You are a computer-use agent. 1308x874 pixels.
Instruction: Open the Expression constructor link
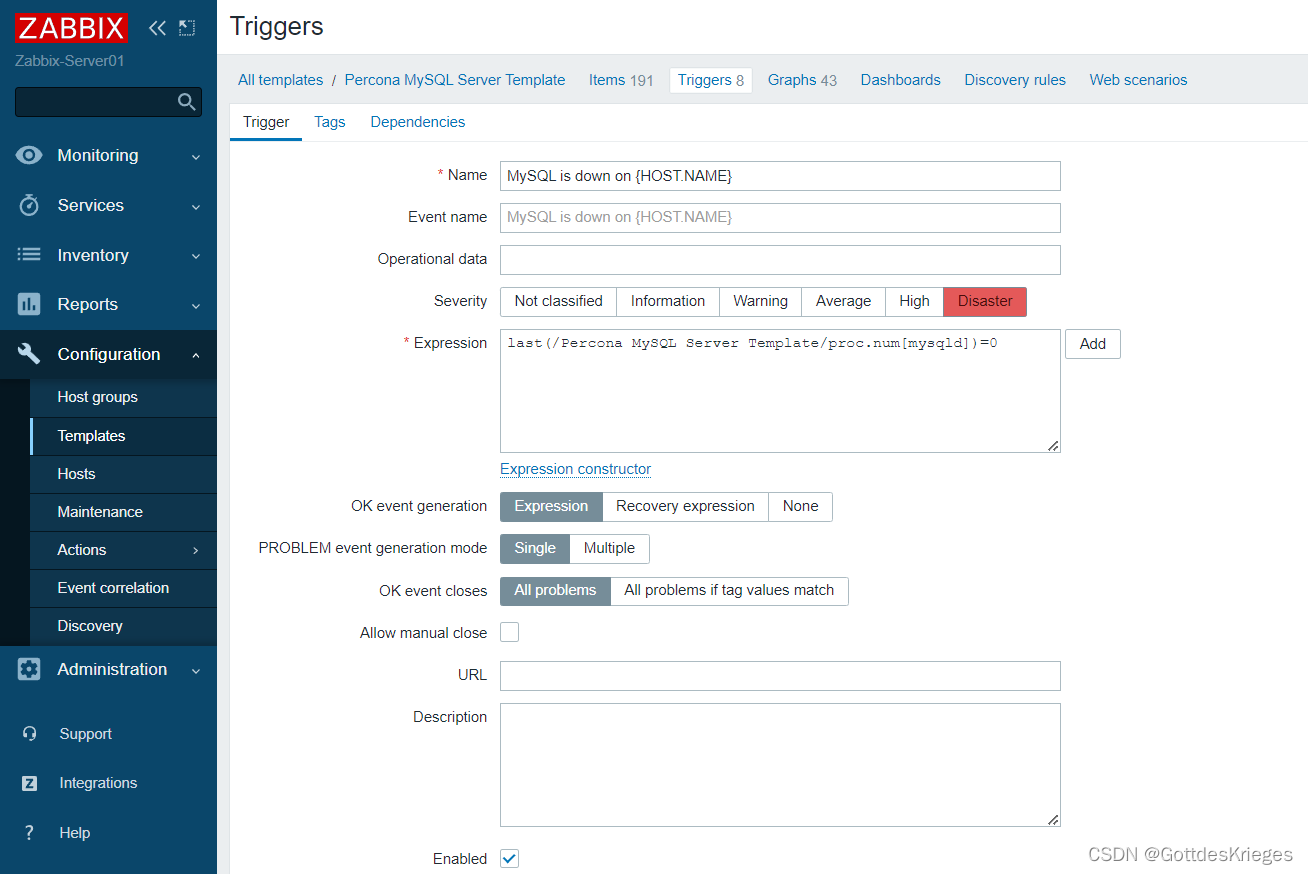point(575,469)
